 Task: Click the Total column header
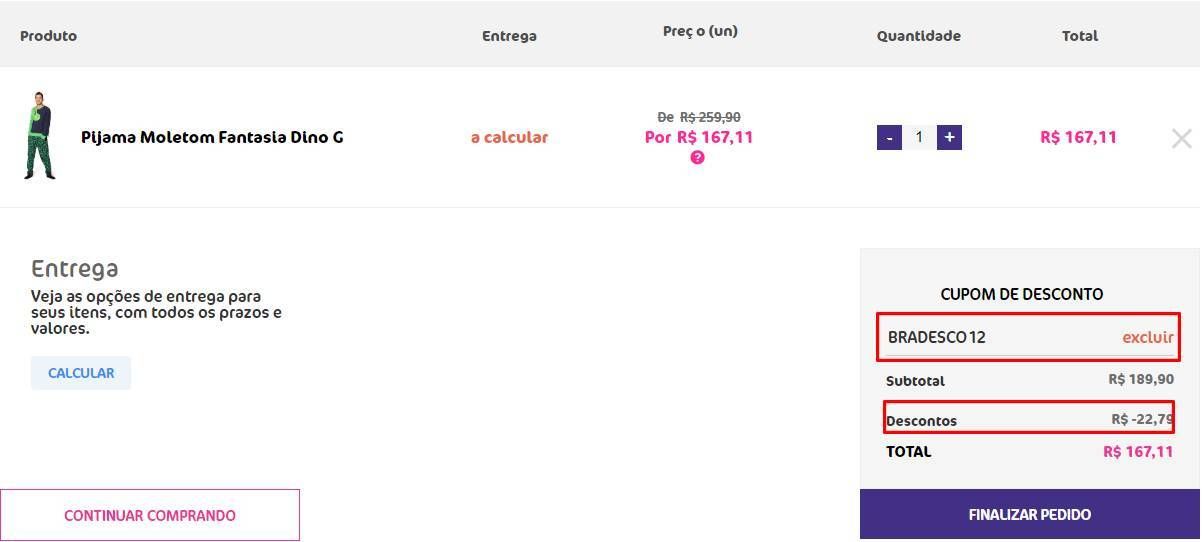coord(1080,35)
